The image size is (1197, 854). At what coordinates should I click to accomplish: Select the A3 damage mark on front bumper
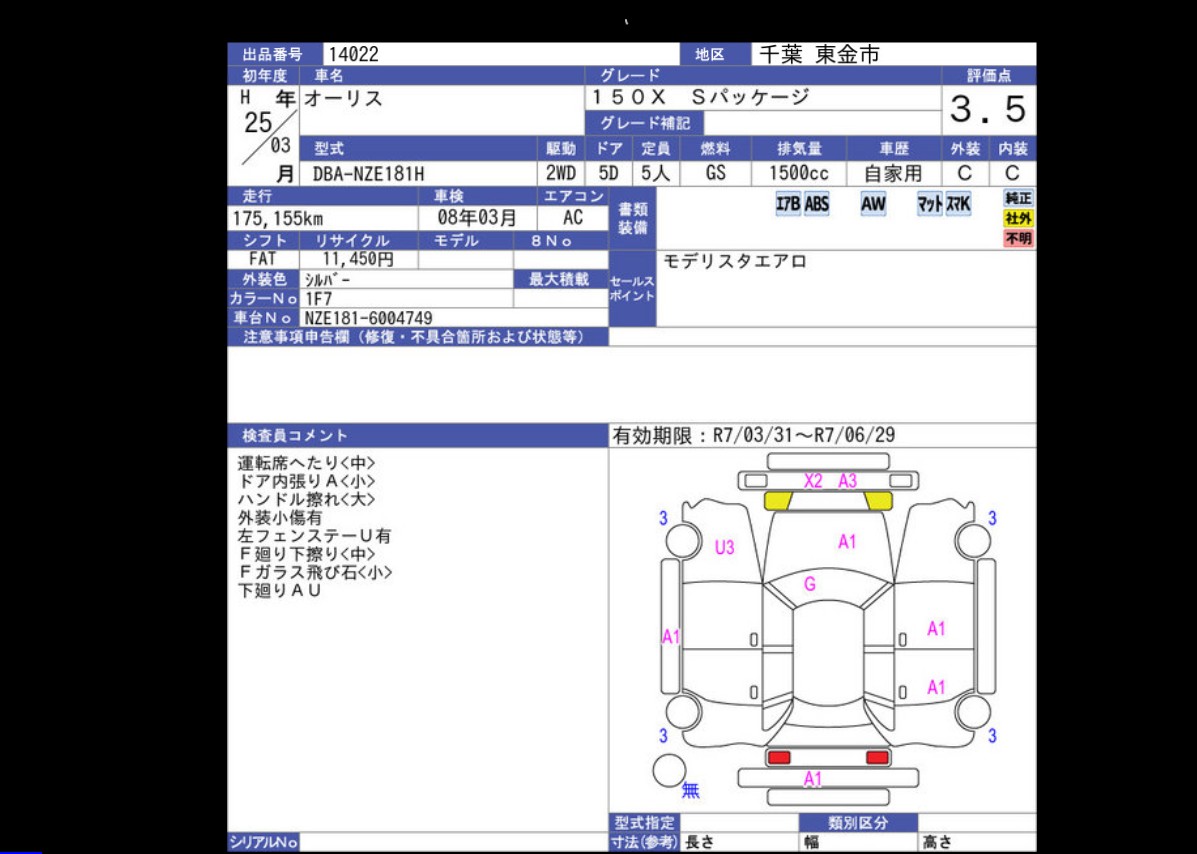pyautogui.click(x=847, y=481)
